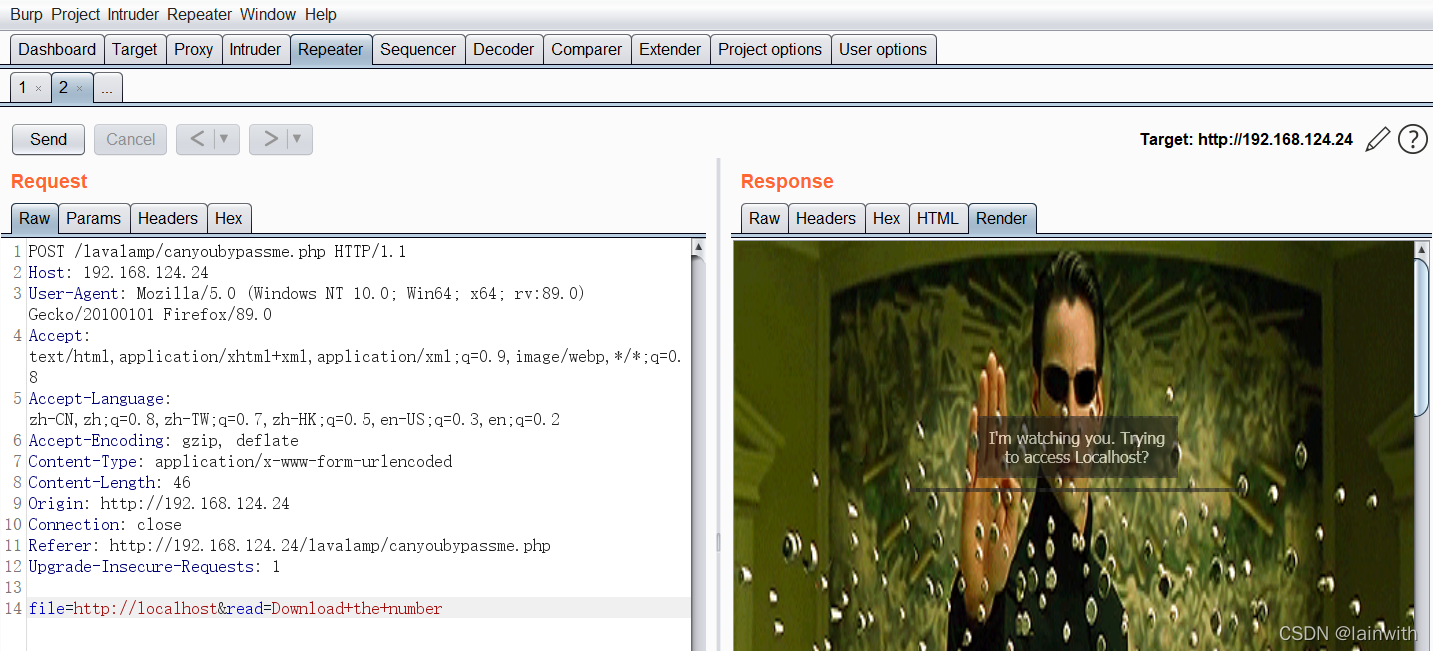1433x651 pixels.
Task: Click the Referer header line
Action: click(289, 546)
